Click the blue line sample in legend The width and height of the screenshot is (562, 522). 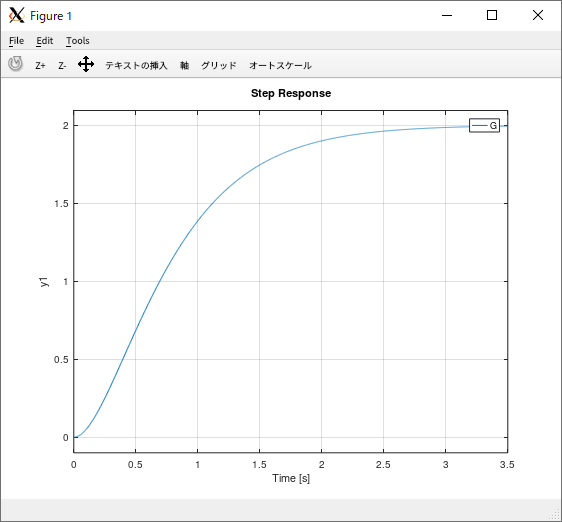480,125
